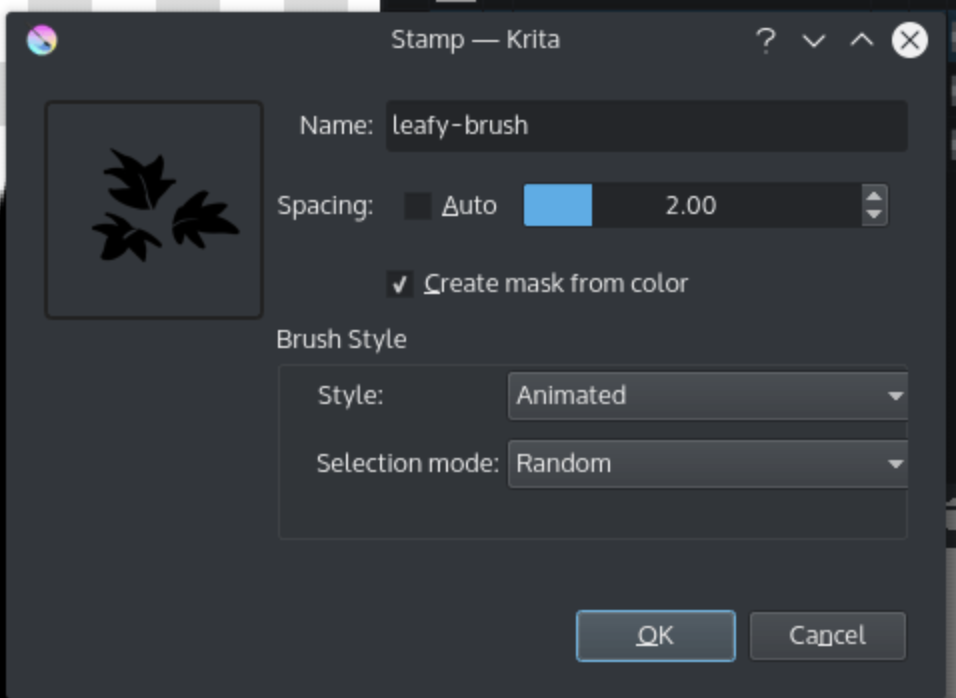This screenshot has height=698, width=956.
Task: Click the Spacing slider bar
Action: pyautogui.click(x=690, y=206)
